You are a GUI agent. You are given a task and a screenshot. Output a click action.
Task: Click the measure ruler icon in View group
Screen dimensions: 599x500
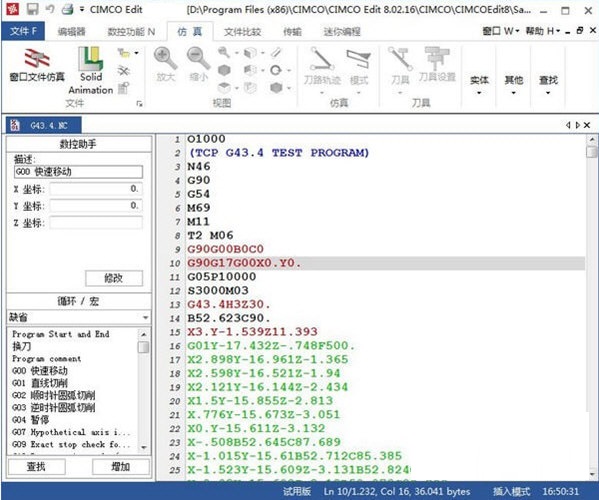276,52
